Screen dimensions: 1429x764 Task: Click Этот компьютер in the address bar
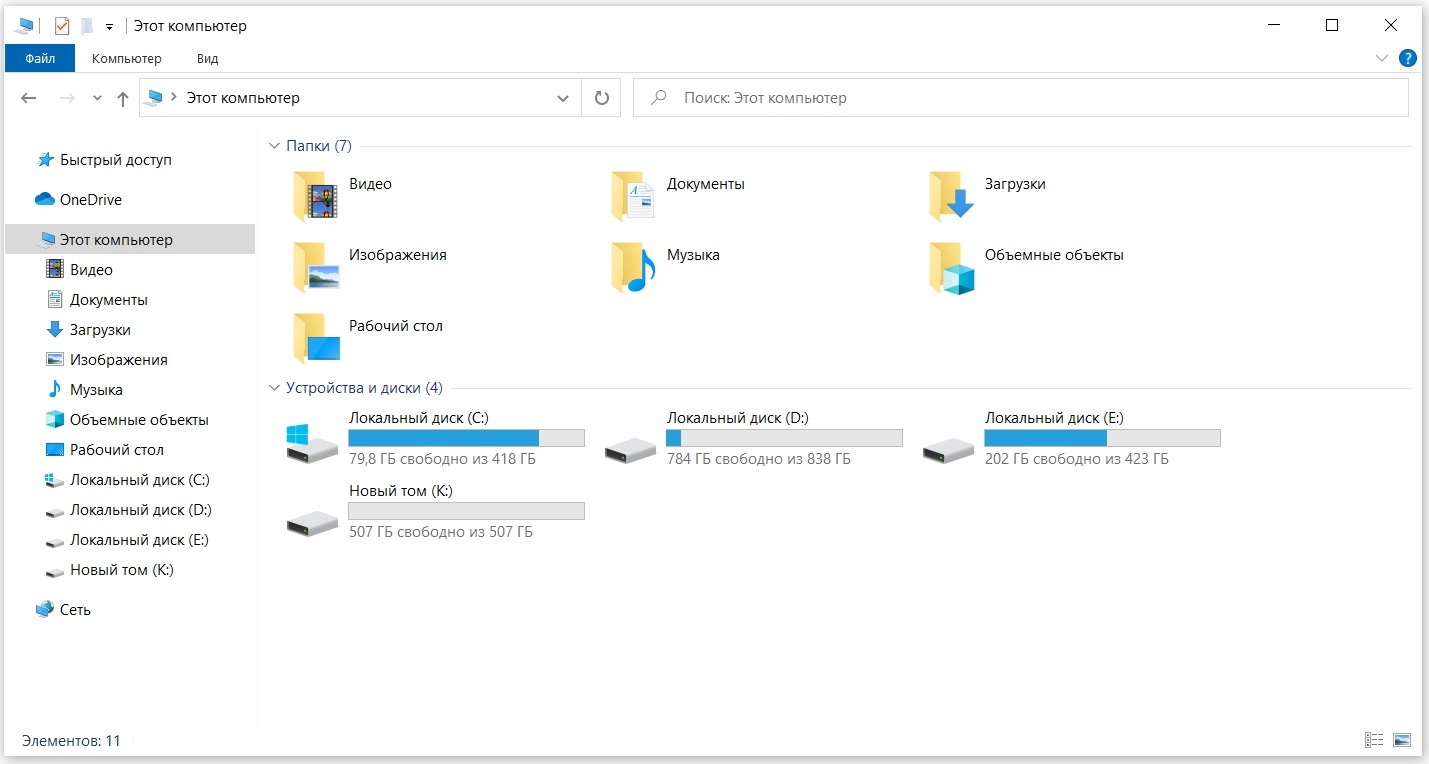243,98
